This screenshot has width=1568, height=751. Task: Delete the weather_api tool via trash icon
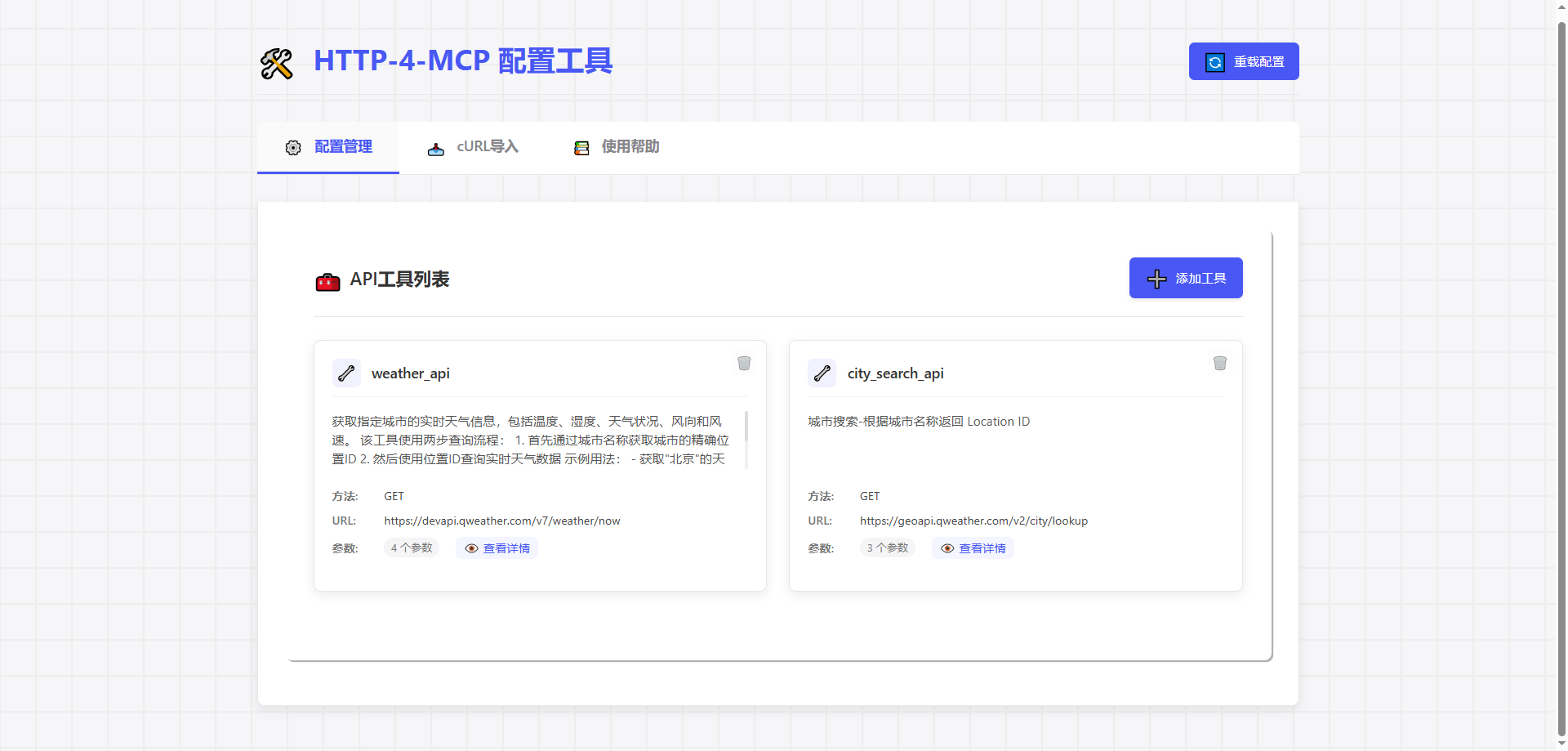pos(744,363)
